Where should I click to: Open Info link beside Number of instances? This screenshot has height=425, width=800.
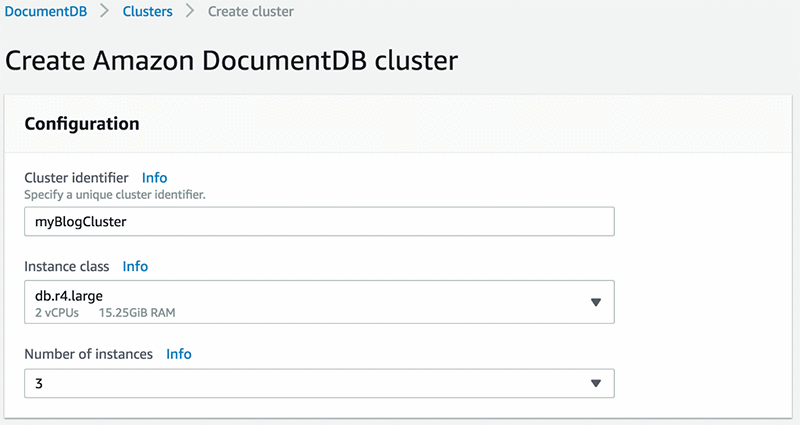tap(179, 354)
